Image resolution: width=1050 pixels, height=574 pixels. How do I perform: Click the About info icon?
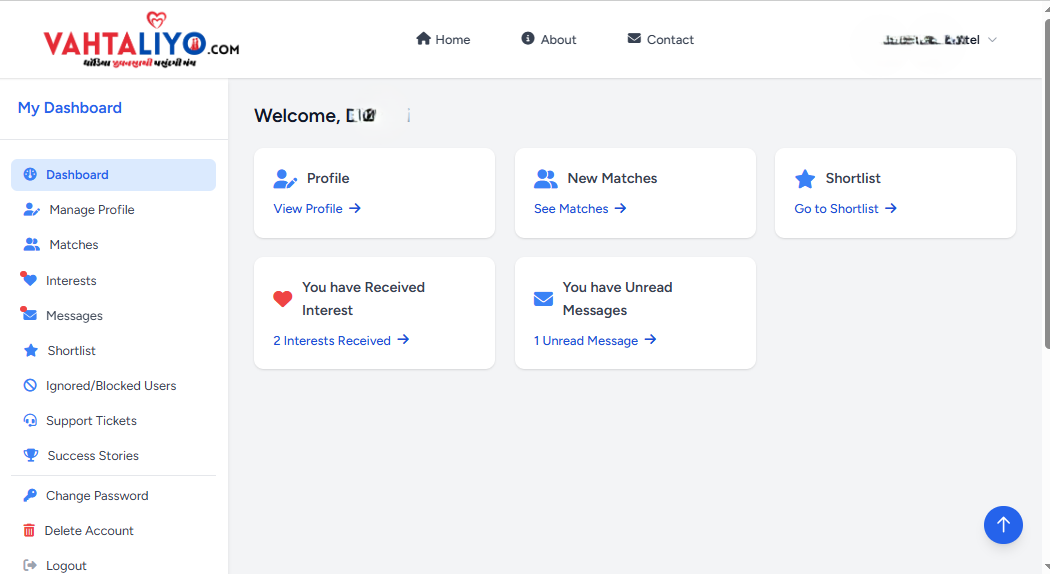(528, 39)
